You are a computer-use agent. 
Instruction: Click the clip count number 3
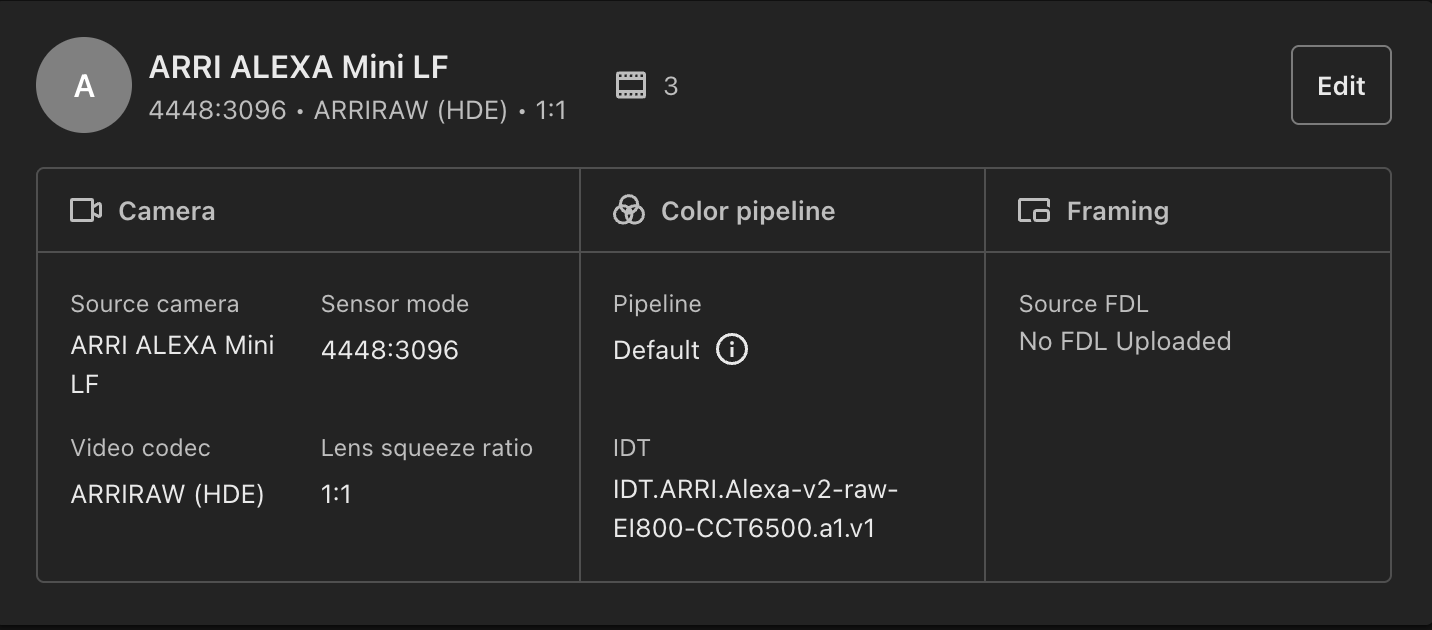coord(671,86)
